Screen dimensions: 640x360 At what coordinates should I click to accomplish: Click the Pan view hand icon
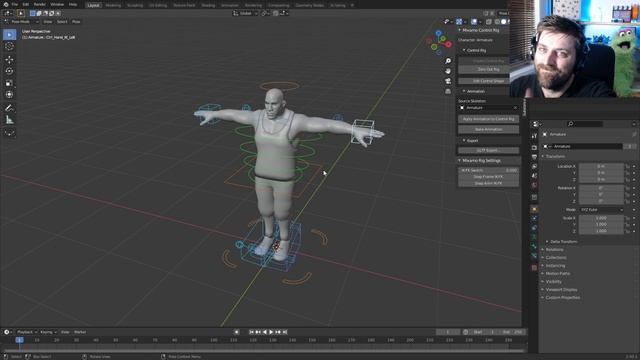point(448,71)
